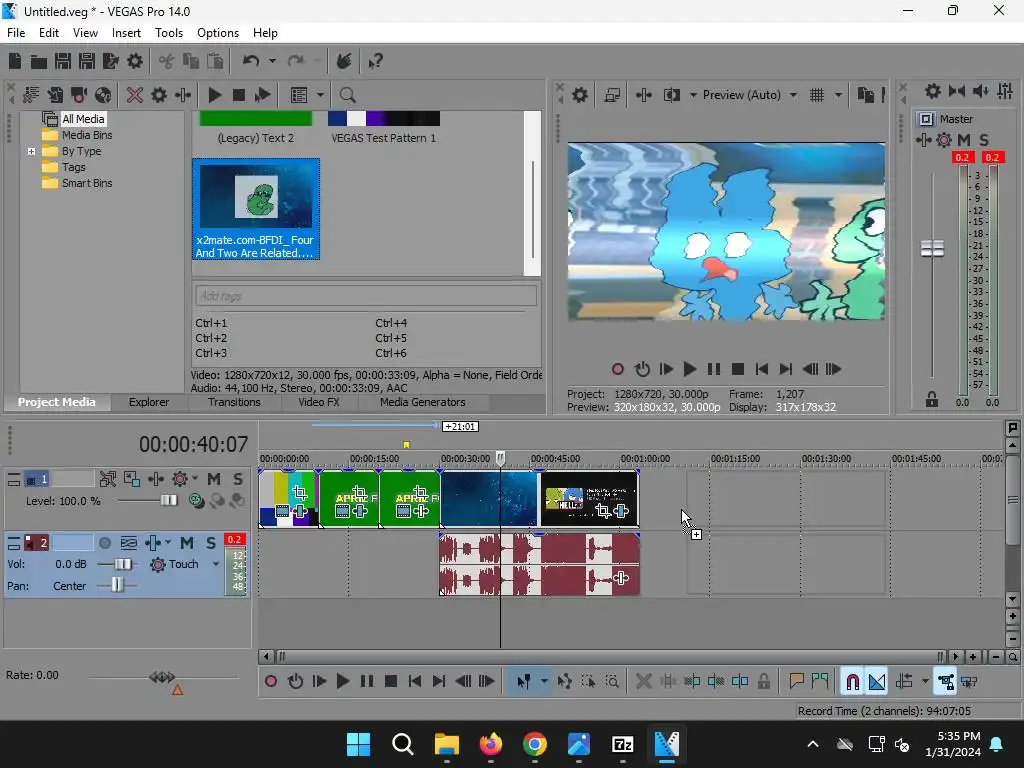Select x2mate.com-BFDI media thumbnail
This screenshot has height=768, width=1024.
point(256,209)
